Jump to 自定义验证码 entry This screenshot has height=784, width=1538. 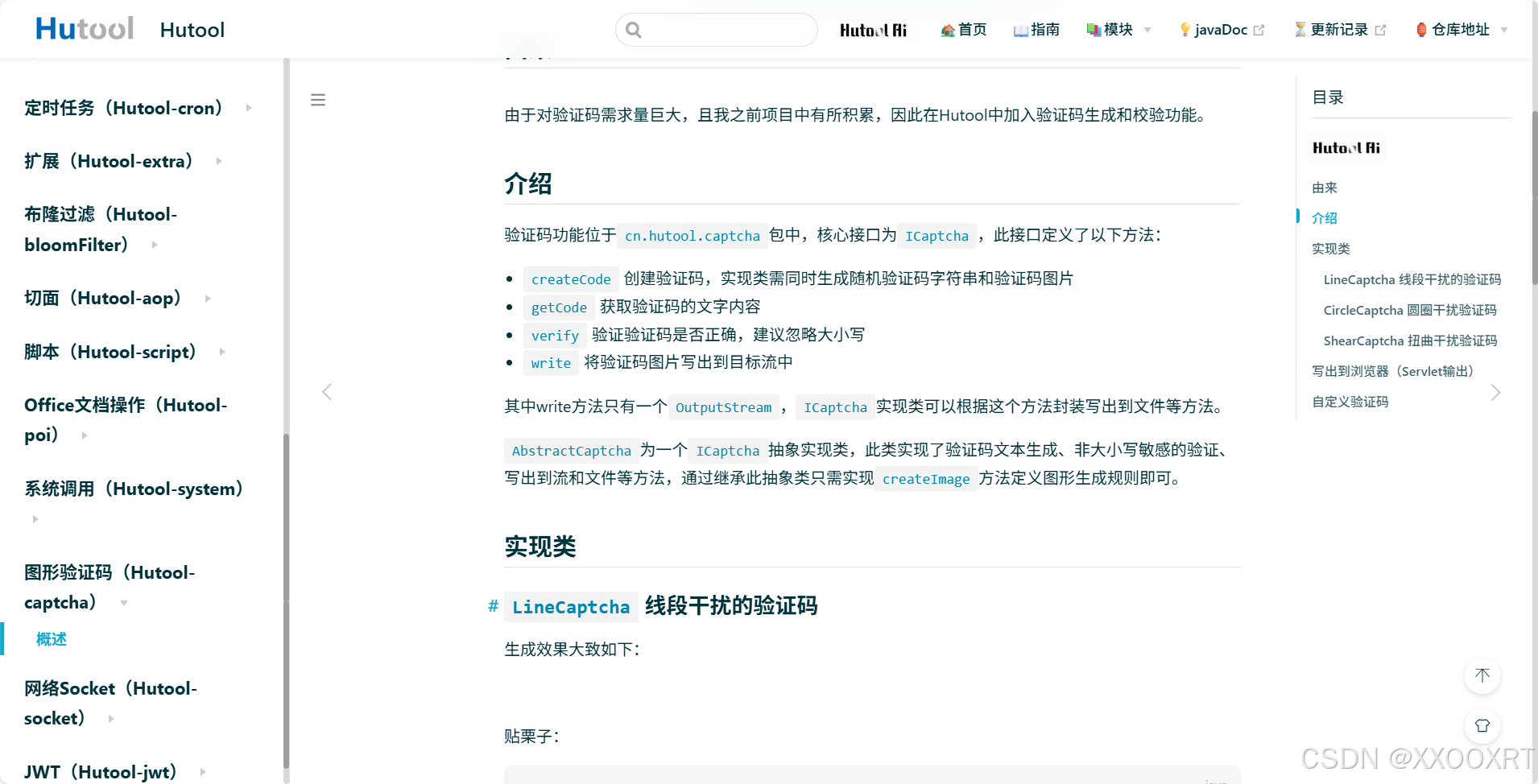1350,402
